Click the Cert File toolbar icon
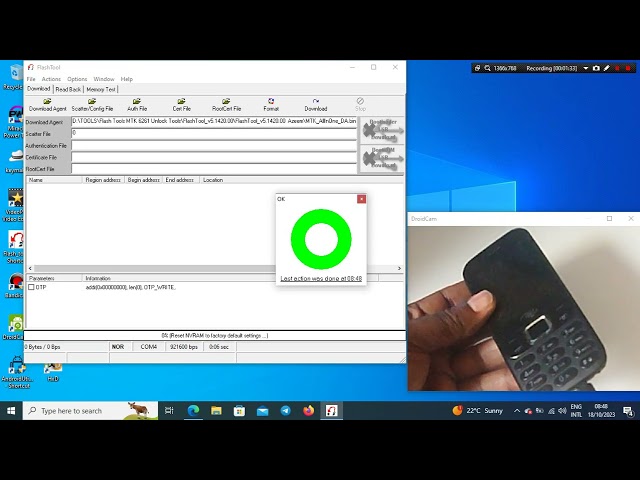Viewport: 640px width, 480px height. [x=182, y=104]
